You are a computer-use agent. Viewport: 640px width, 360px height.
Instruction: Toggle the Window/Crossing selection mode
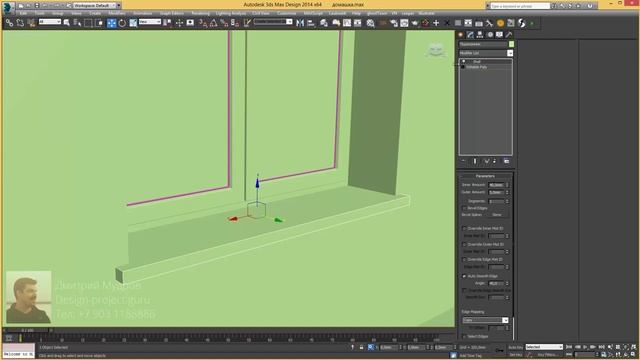(x=99, y=23)
